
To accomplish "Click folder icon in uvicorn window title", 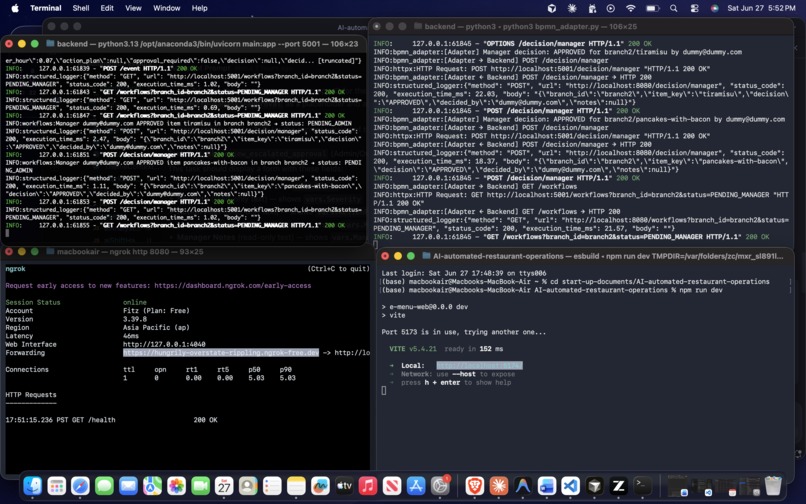I will click(50, 44).
